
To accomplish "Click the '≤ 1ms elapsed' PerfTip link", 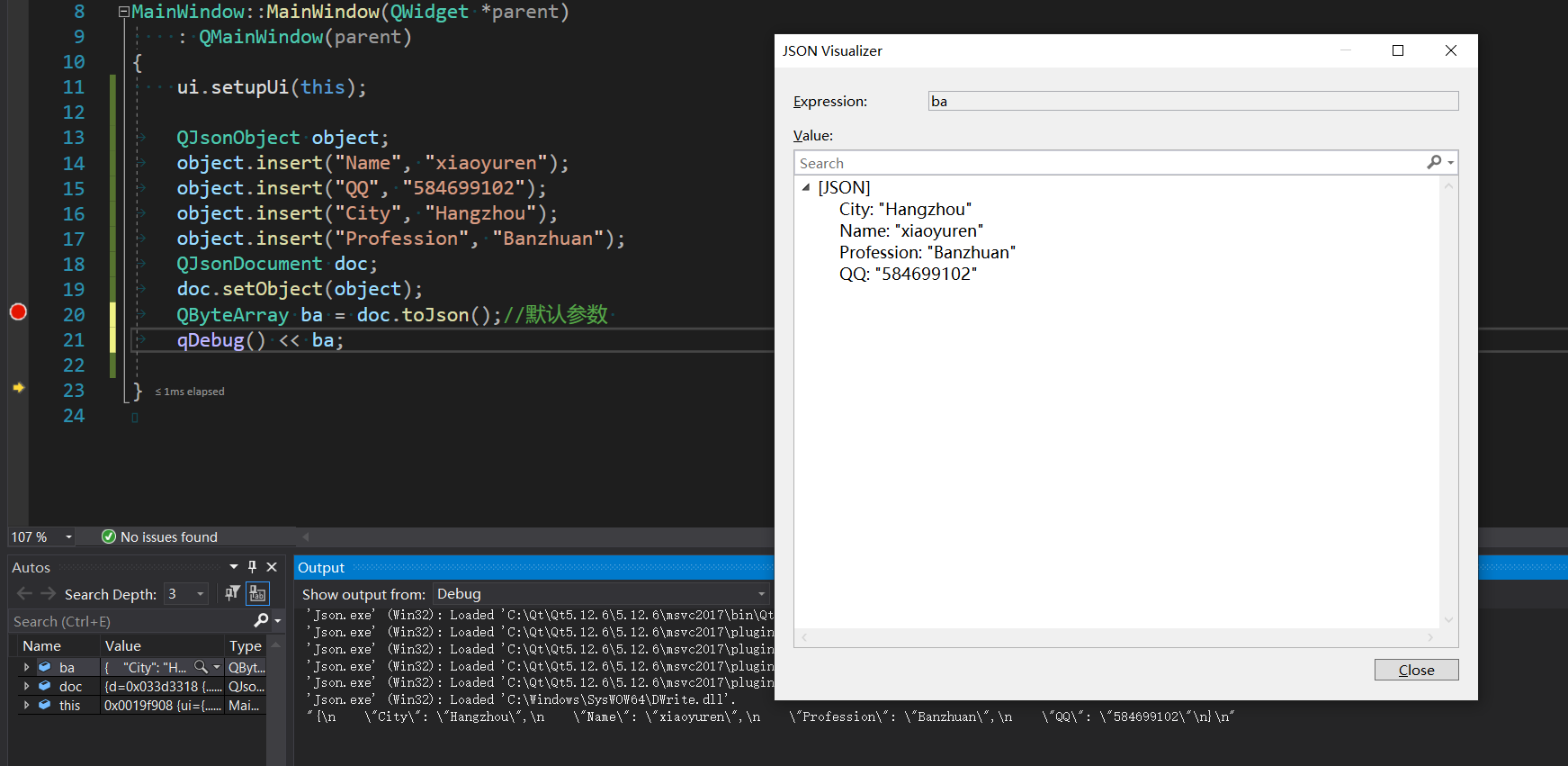I will click(x=190, y=392).
